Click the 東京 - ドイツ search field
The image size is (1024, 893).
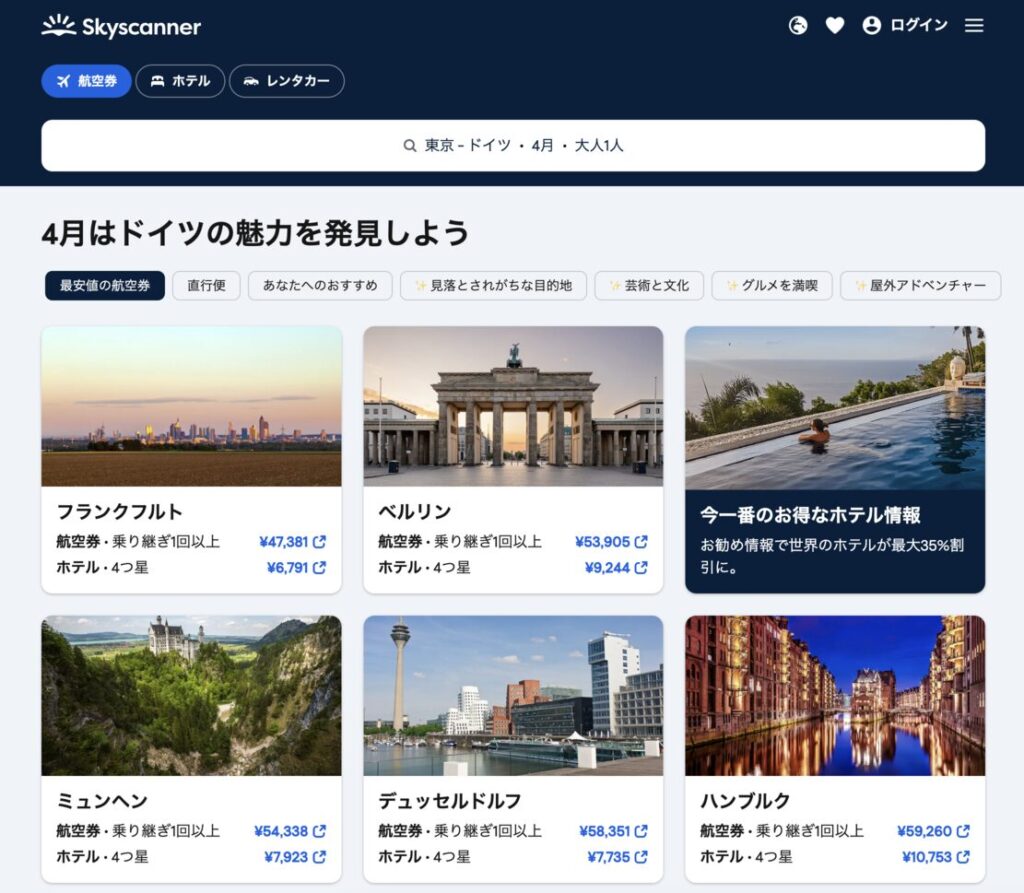[x=512, y=146]
